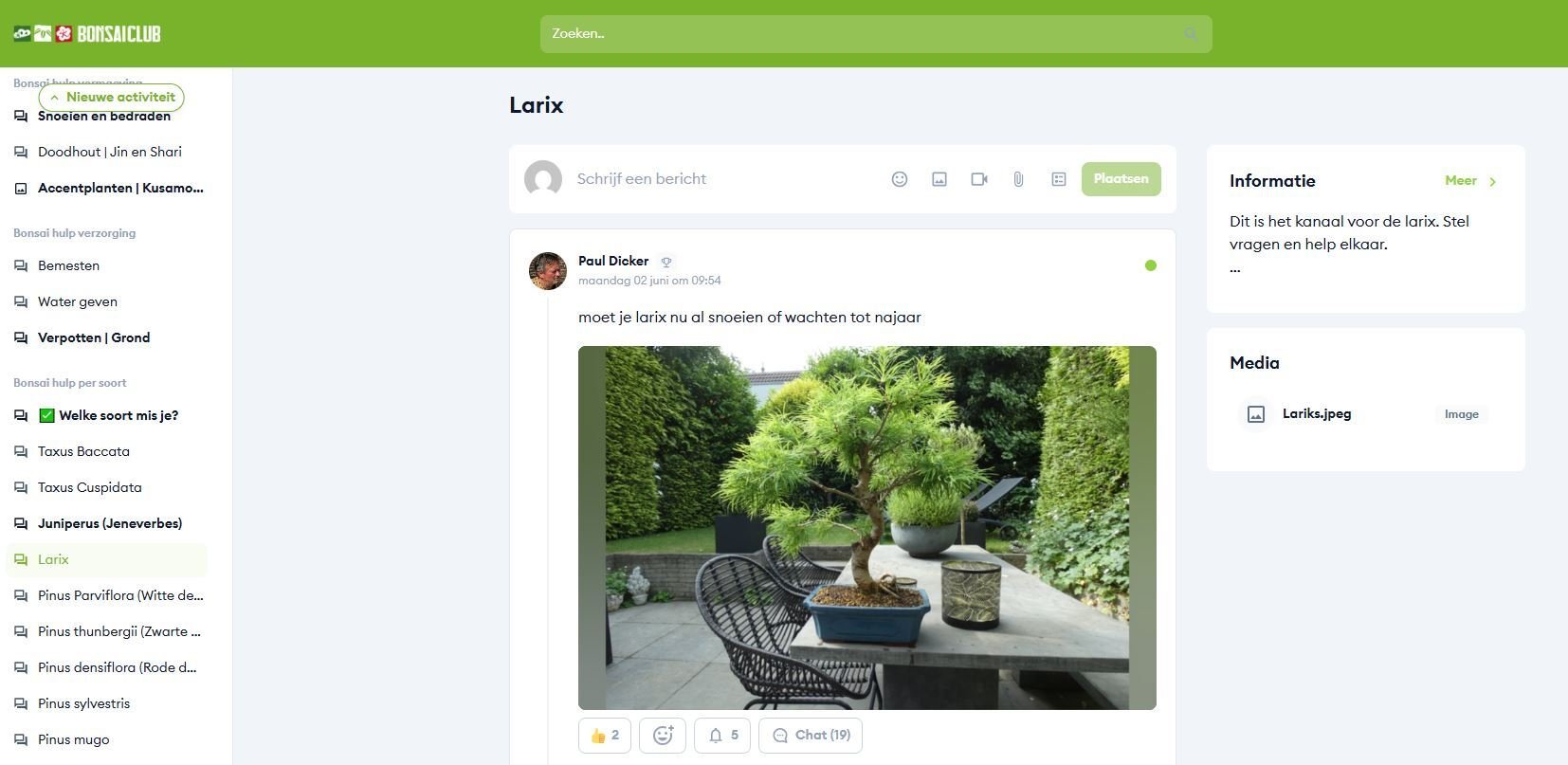Toggle the thumbs-up like on Paul's post

coord(605,735)
